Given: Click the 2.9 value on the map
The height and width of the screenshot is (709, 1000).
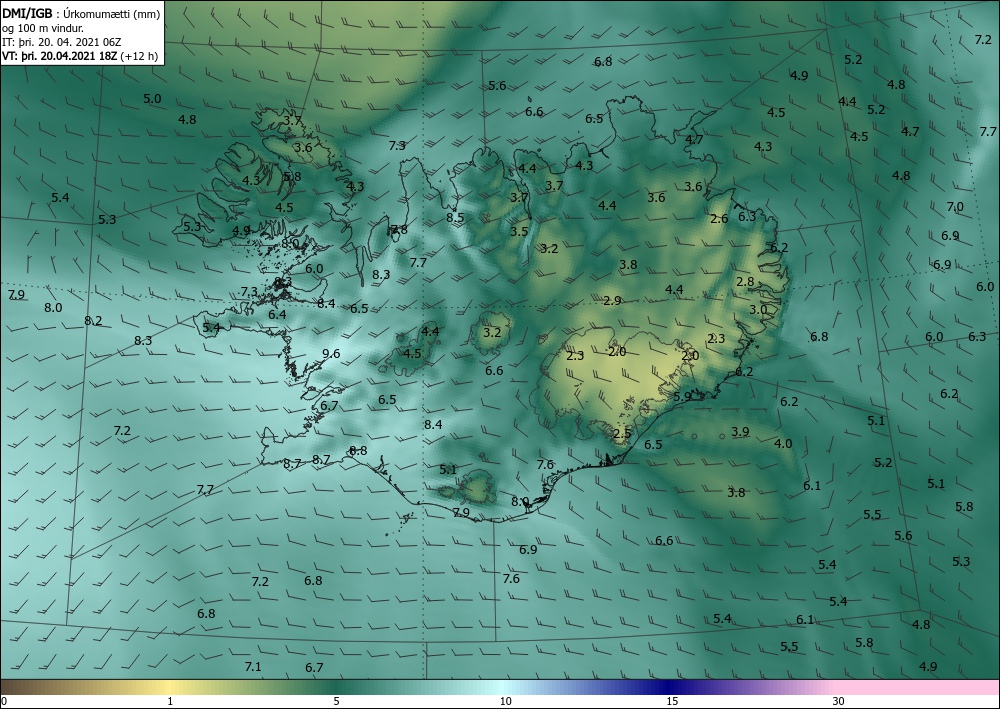Looking at the screenshot, I should point(612,300).
